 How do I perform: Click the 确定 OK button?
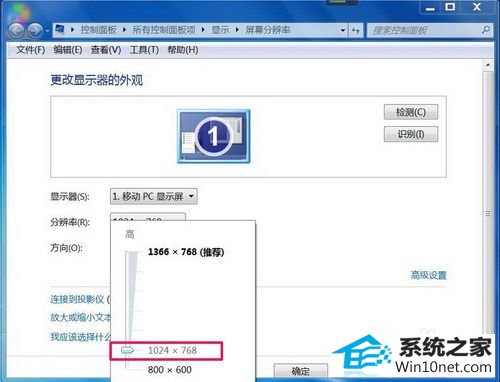(301, 371)
